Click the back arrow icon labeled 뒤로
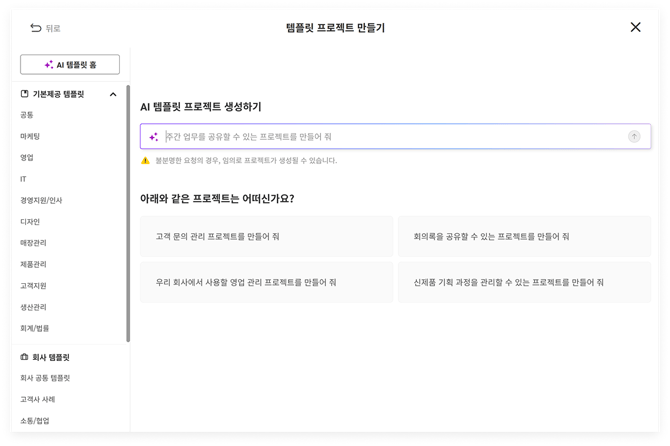 click(x=36, y=28)
